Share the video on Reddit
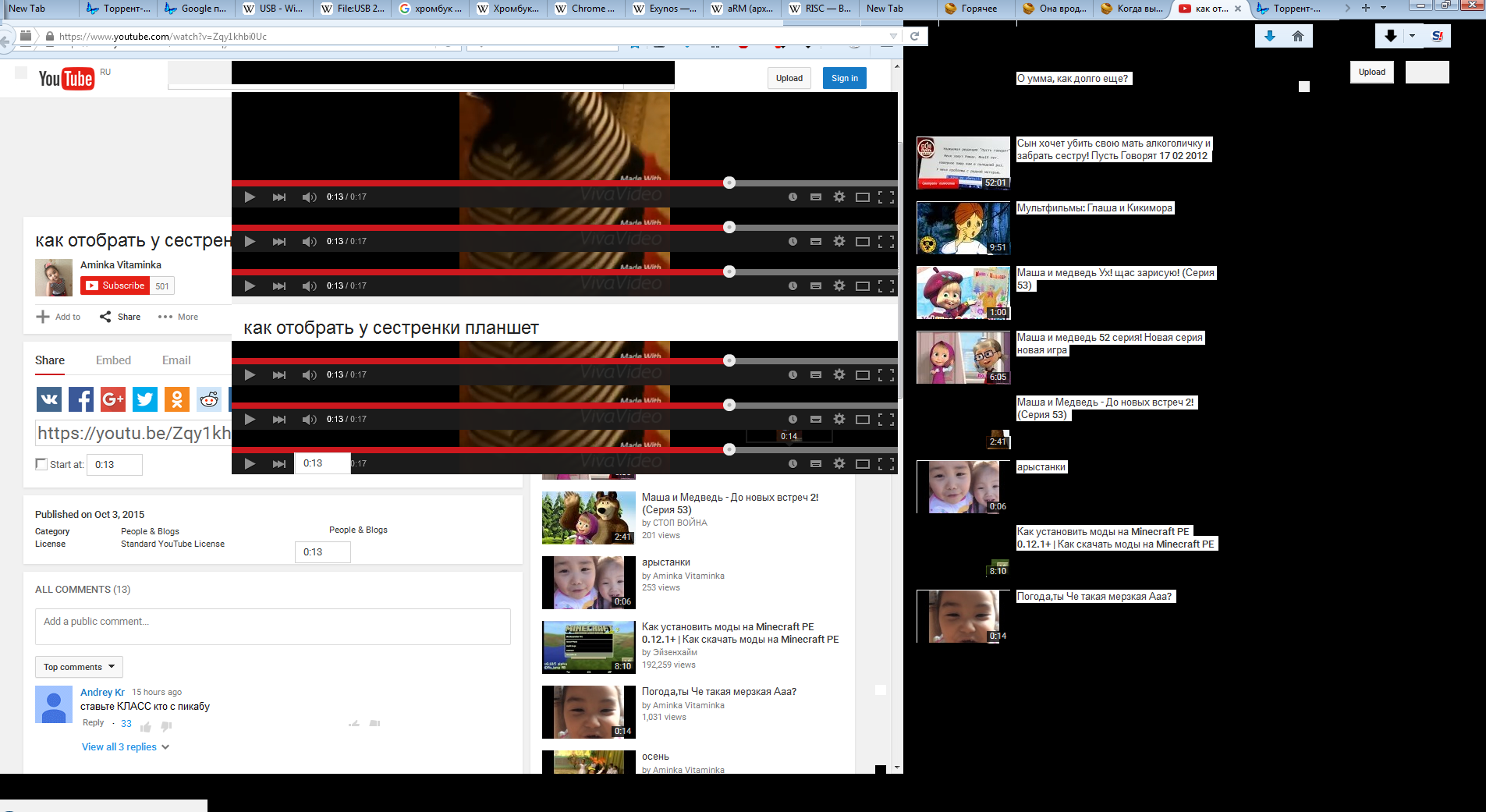Viewport: 1486px width, 812px height. (x=209, y=399)
